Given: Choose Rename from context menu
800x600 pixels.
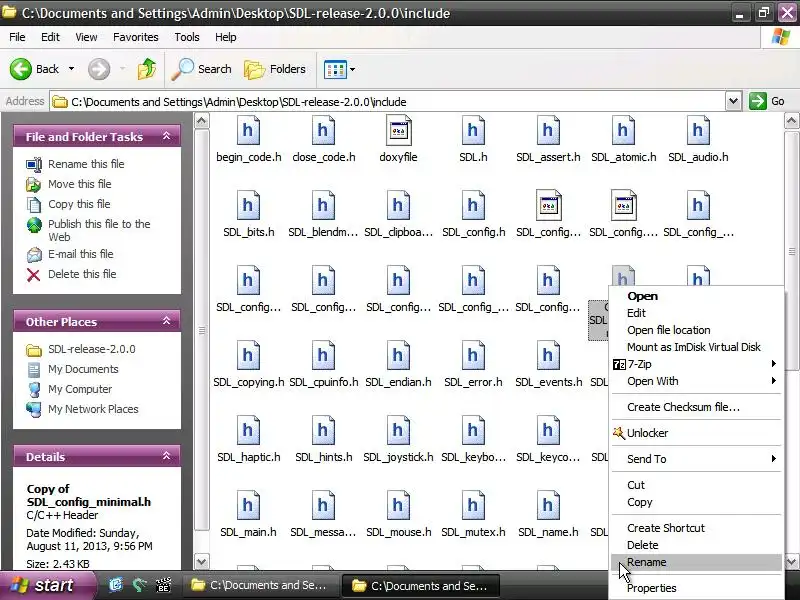Looking at the screenshot, I should tap(696, 562).
